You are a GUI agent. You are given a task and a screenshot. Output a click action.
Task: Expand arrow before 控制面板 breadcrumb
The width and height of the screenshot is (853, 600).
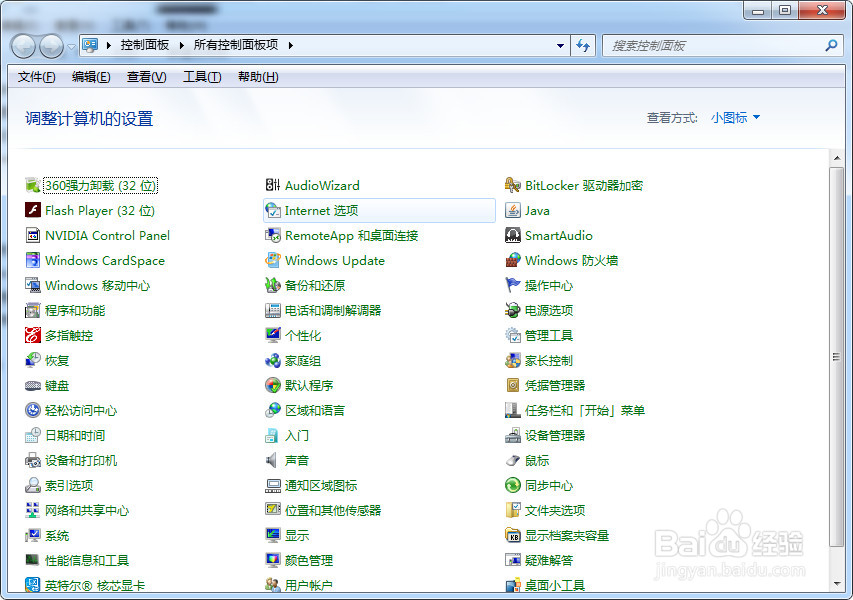[x=109, y=46]
